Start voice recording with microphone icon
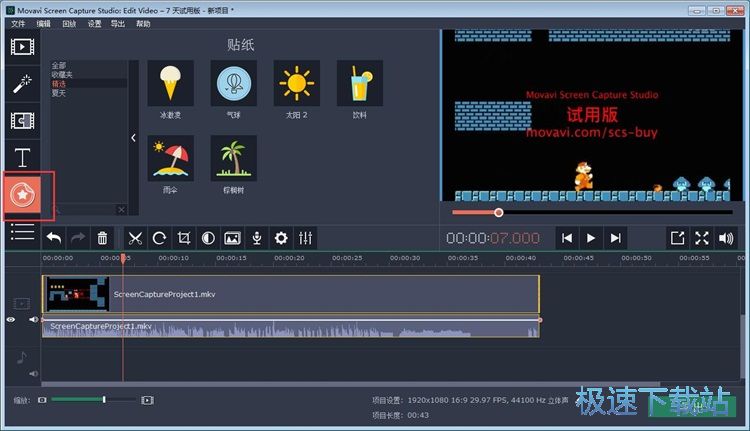Screen dimensions: 750x431 [x=257, y=238]
